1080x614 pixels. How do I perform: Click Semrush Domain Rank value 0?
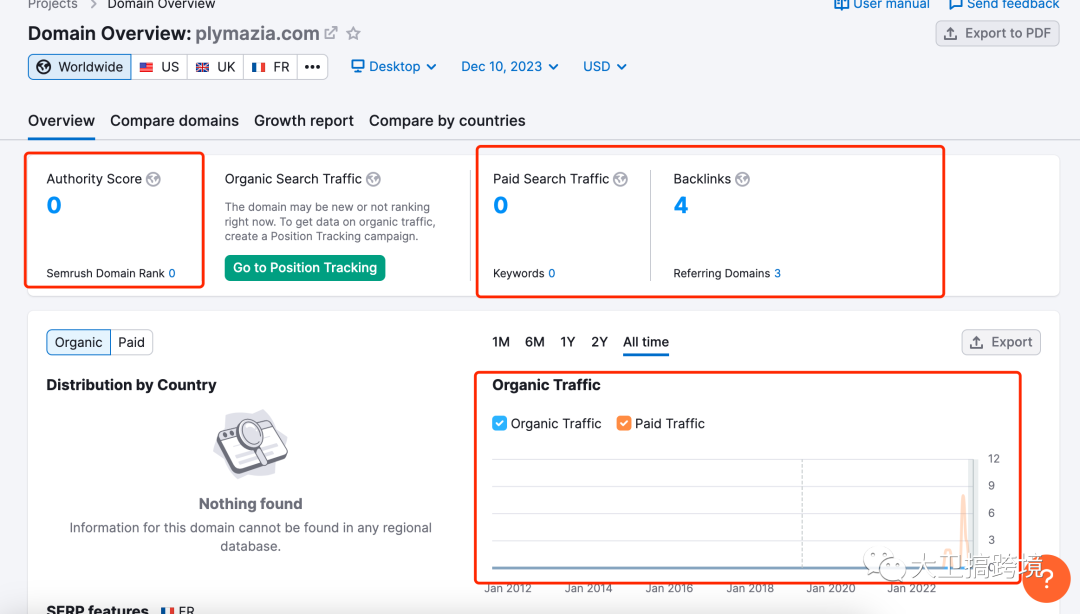172,274
